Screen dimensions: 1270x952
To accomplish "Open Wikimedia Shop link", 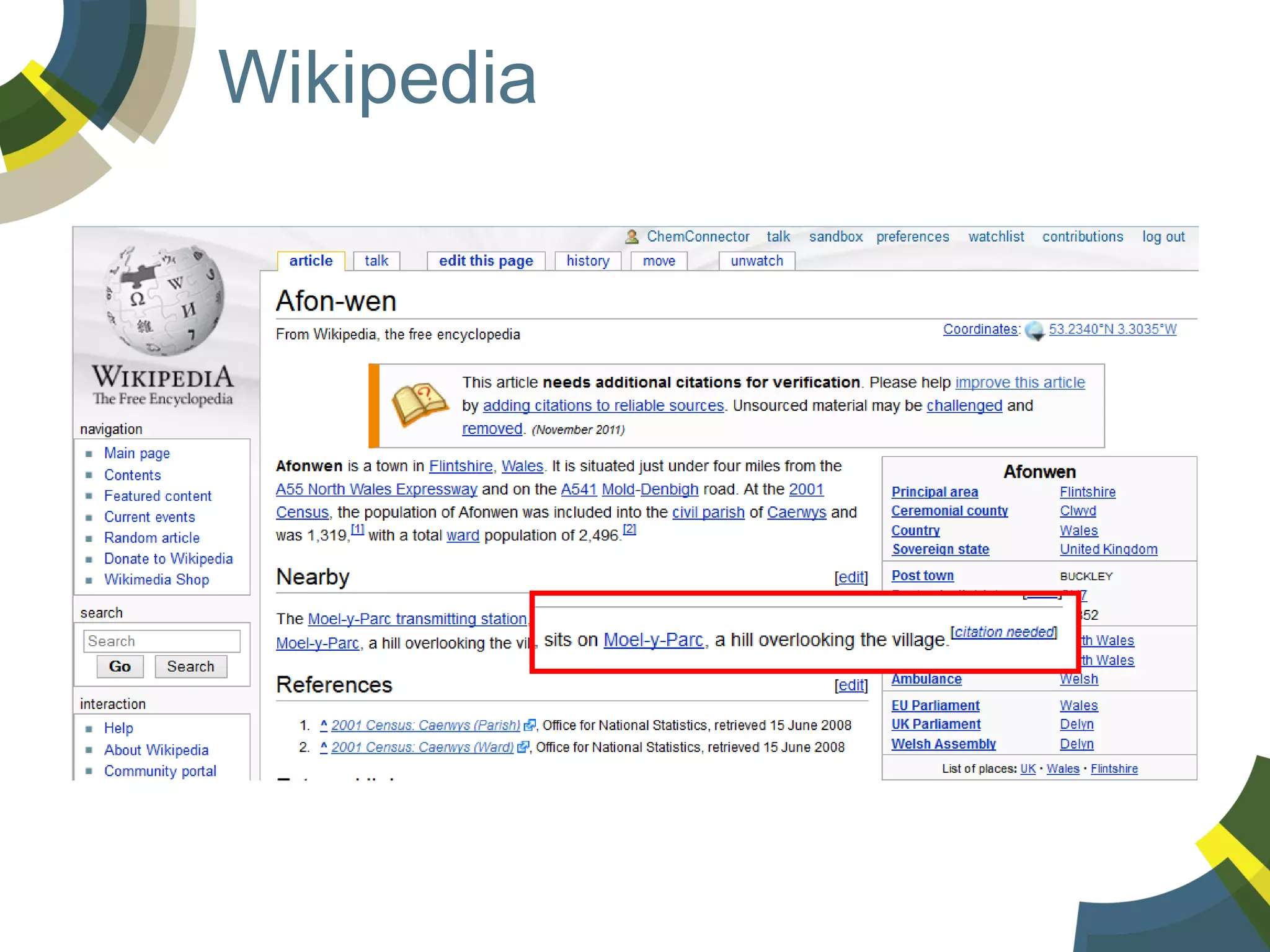I will 156,580.
